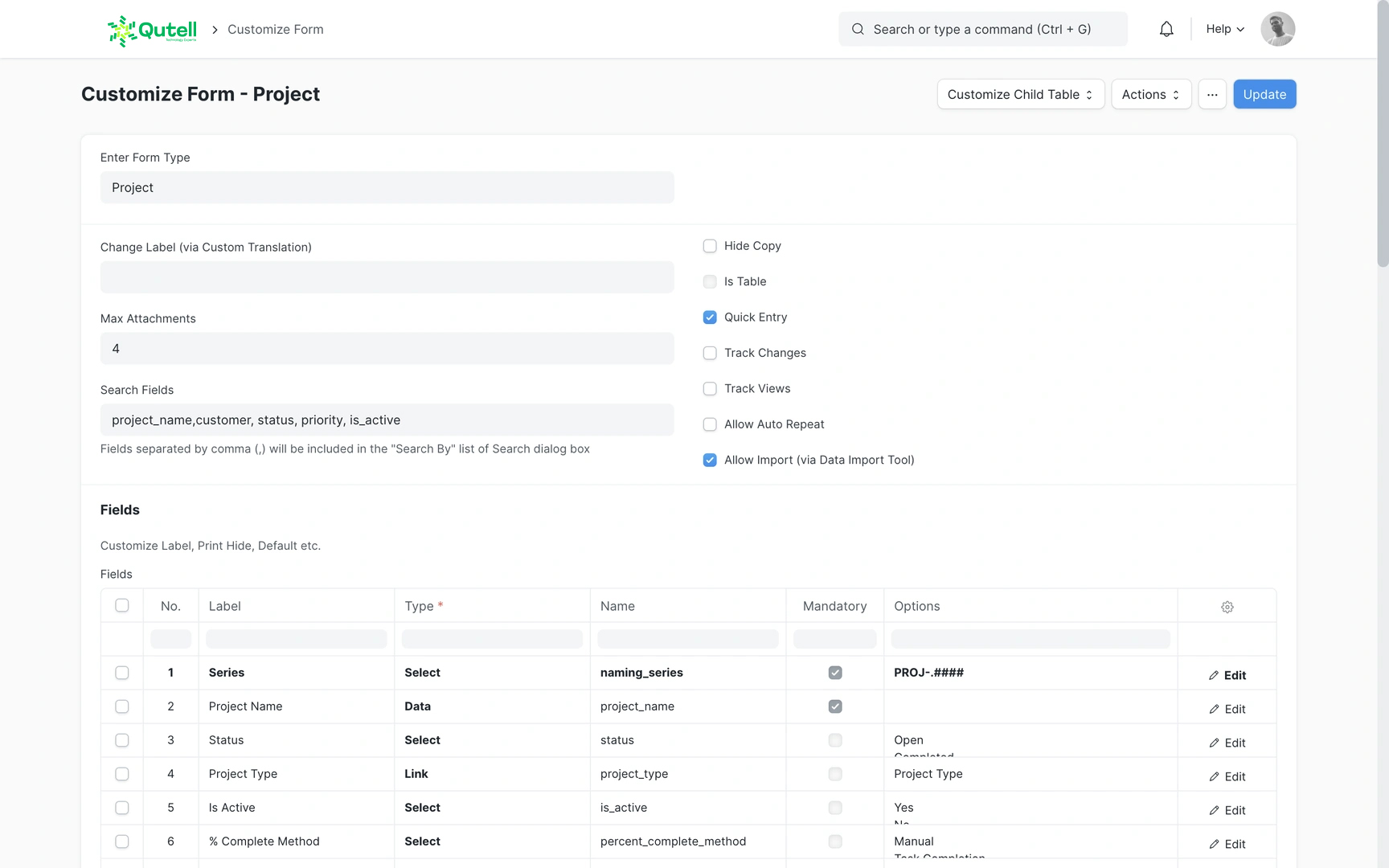
Task: Uncheck the Quick Entry checkbox
Action: pyautogui.click(x=710, y=317)
